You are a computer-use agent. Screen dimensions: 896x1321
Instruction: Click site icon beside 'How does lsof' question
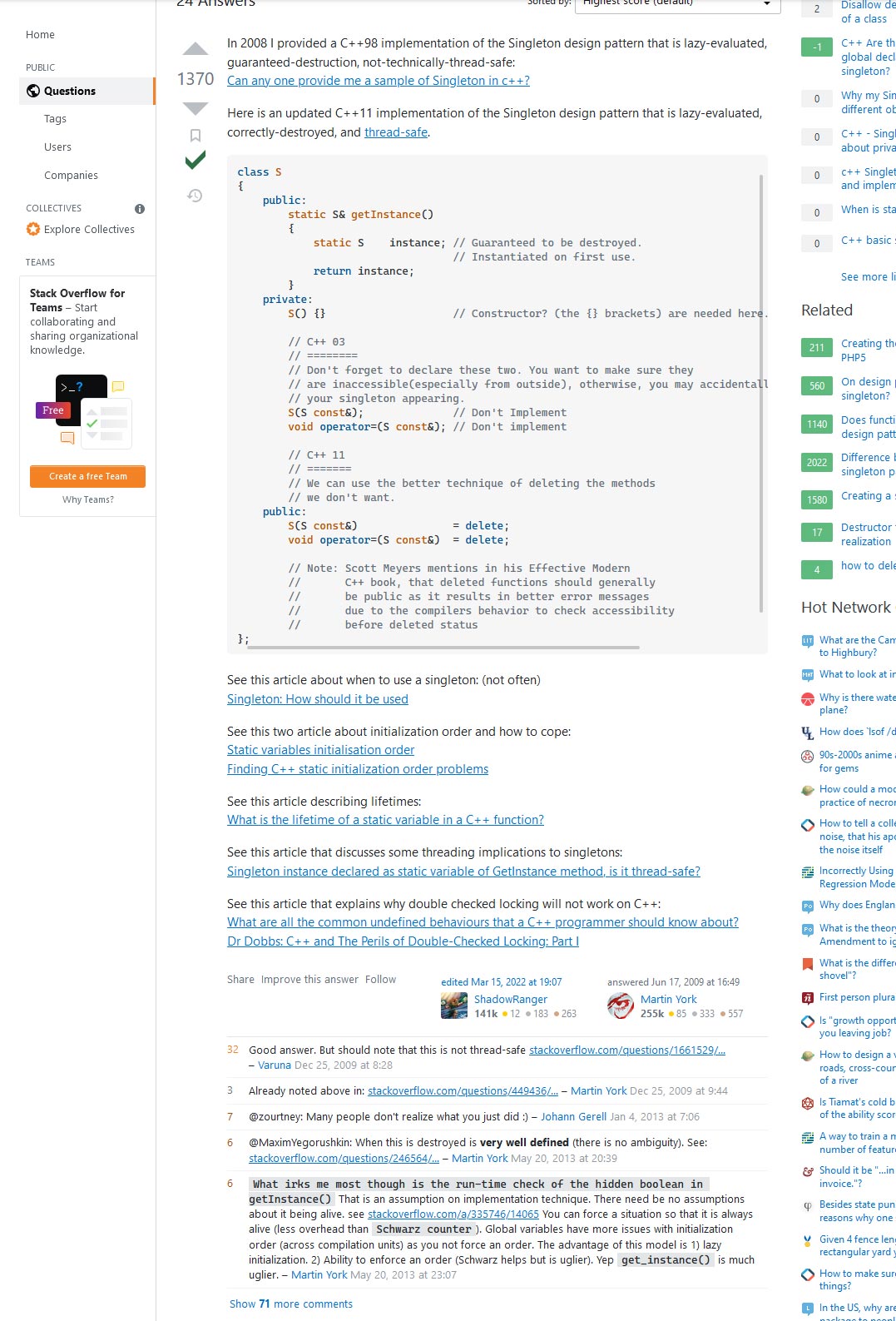point(807,733)
